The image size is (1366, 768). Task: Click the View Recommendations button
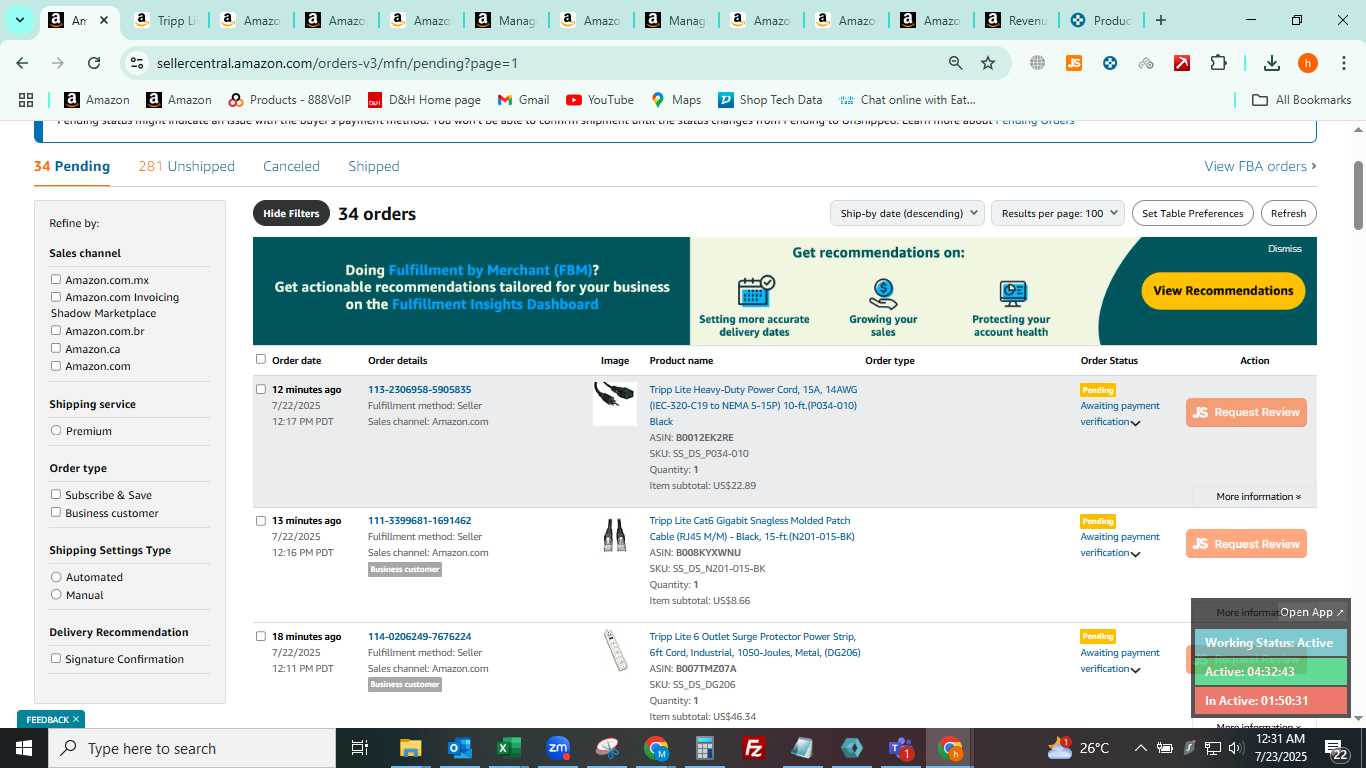click(1223, 291)
